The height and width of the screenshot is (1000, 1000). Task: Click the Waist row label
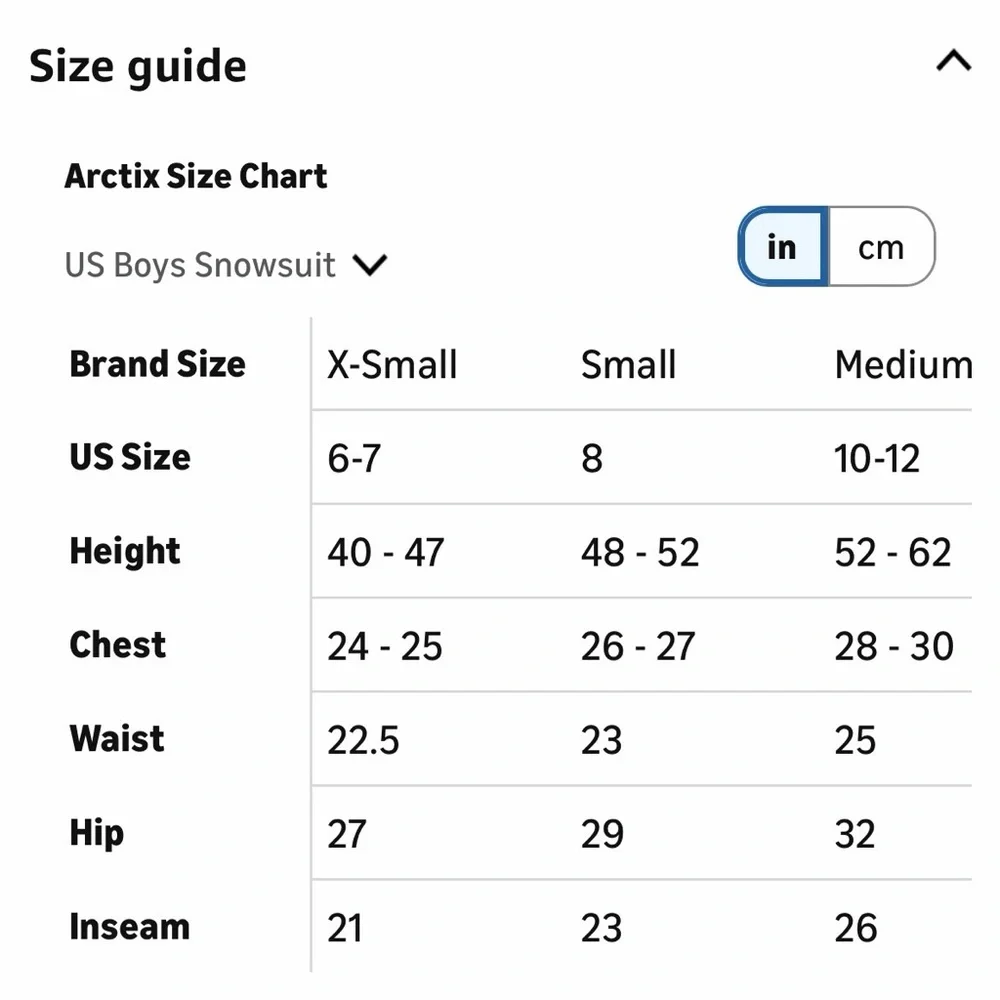point(117,739)
